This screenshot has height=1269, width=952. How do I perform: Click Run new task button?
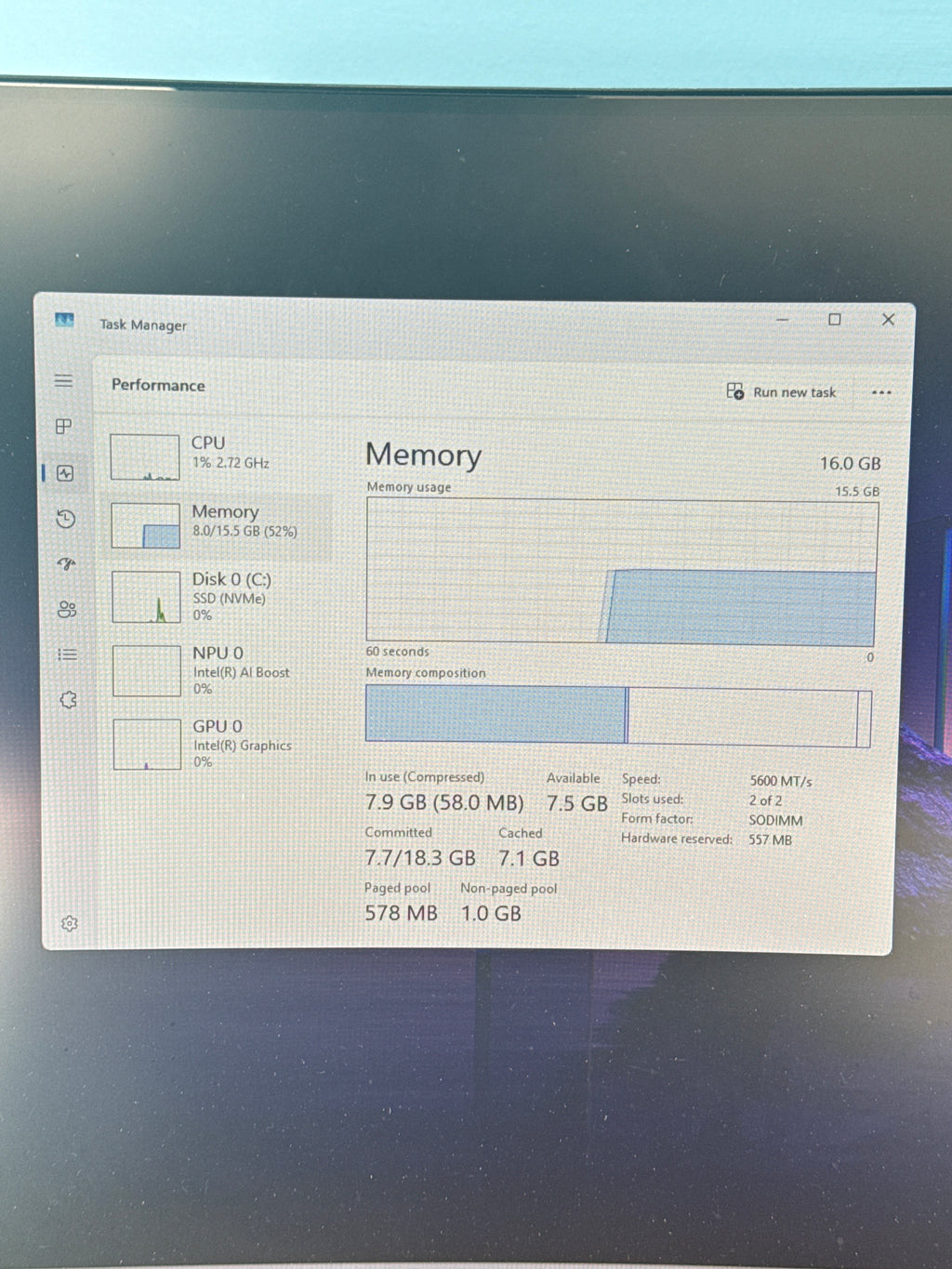tap(781, 392)
